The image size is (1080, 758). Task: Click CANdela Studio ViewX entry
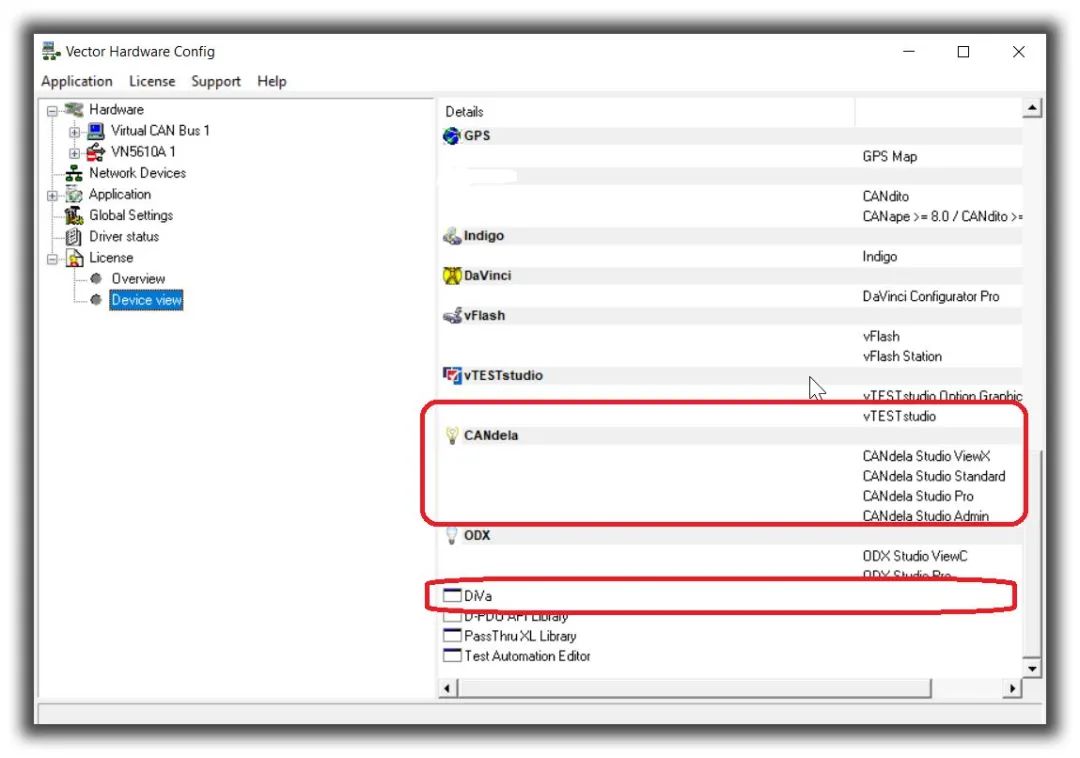pyautogui.click(x=926, y=456)
